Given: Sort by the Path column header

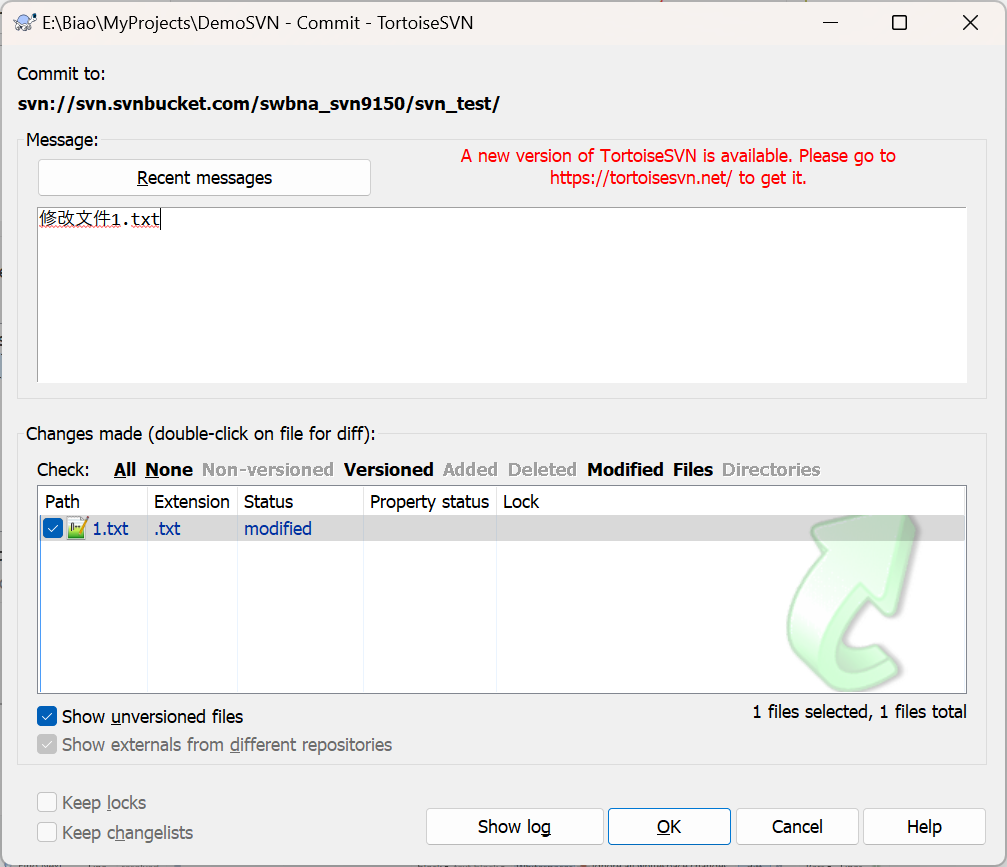Looking at the screenshot, I should coord(94,502).
